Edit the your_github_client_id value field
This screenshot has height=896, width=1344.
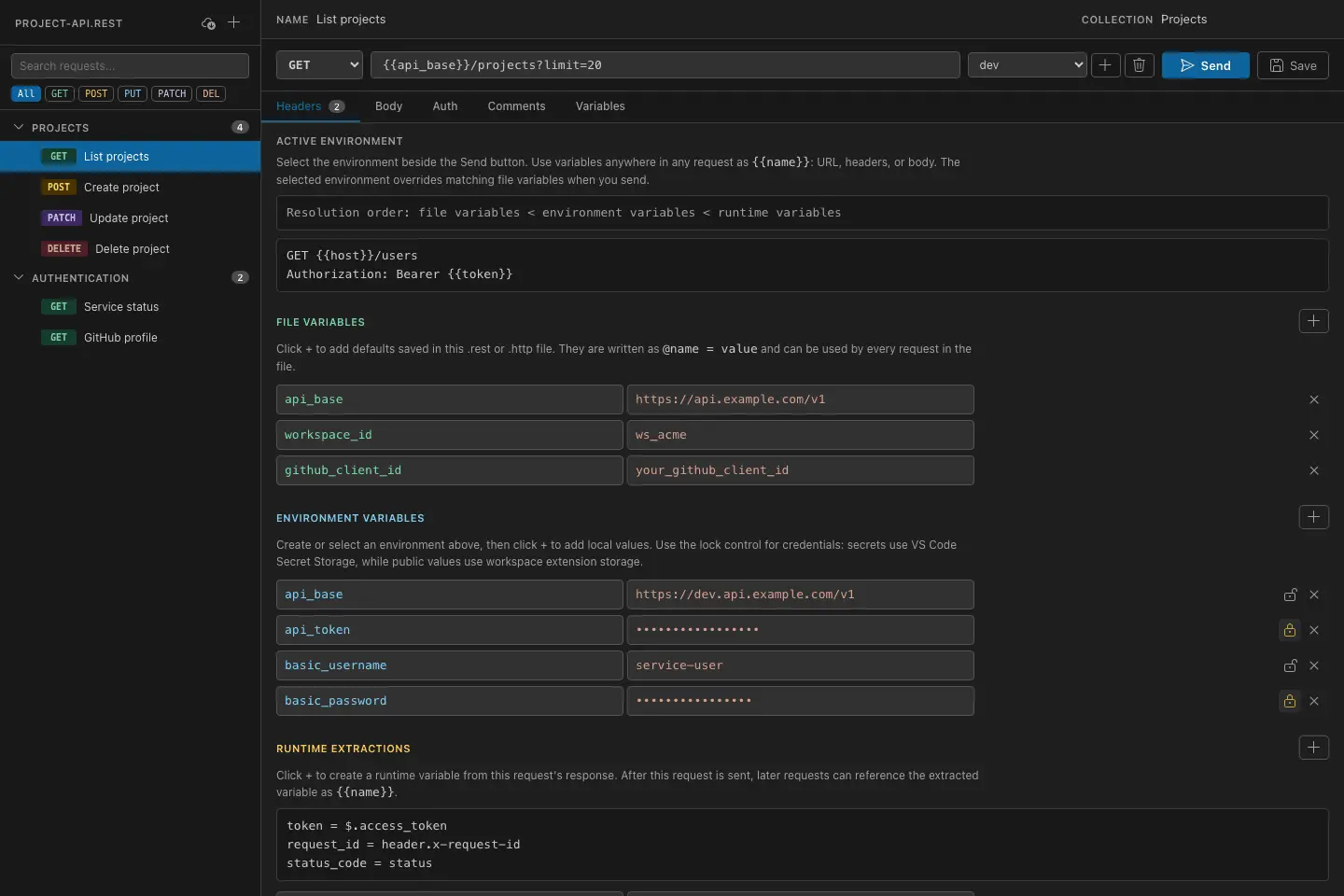pyautogui.click(x=800, y=470)
